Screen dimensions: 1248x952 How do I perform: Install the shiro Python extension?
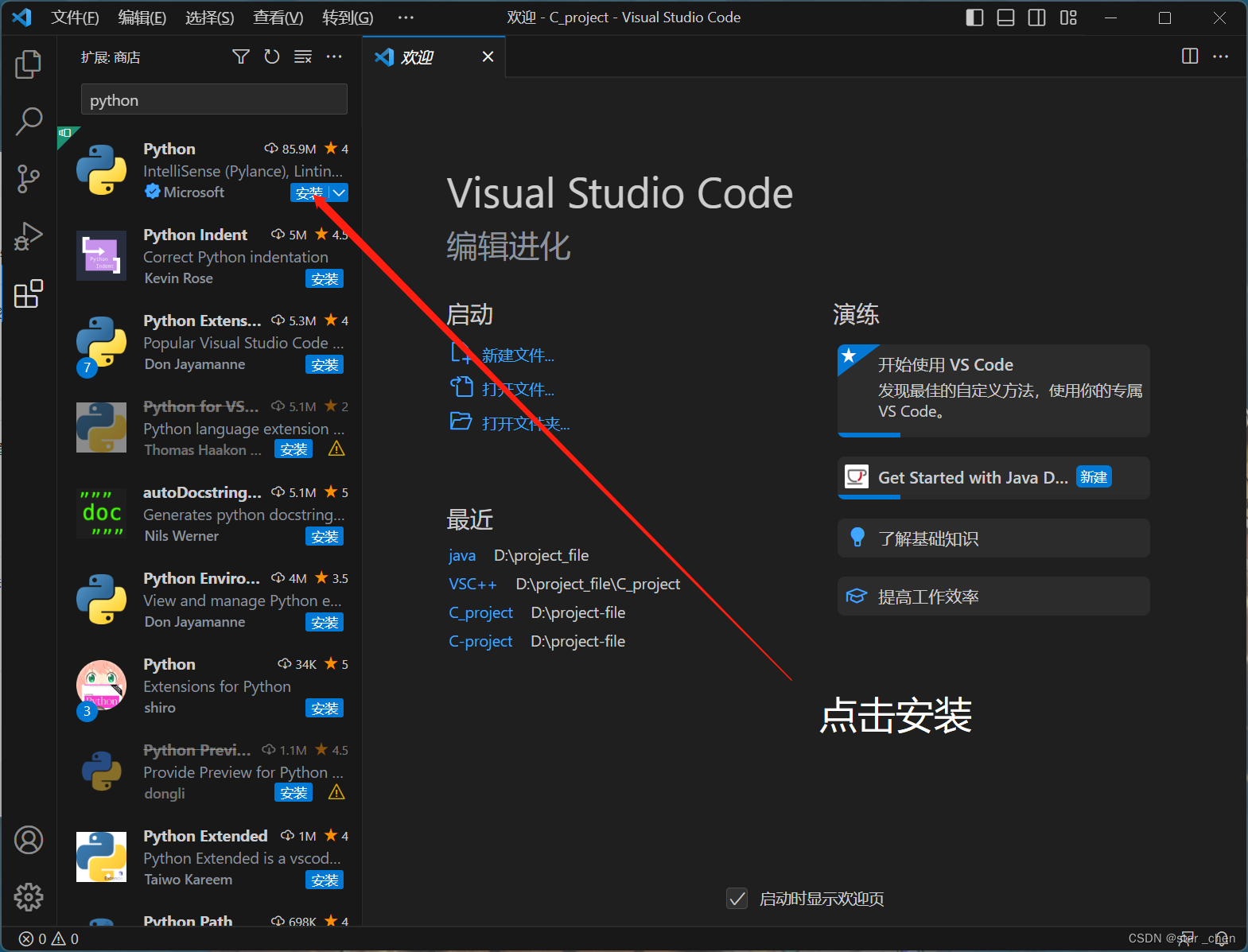pos(325,709)
